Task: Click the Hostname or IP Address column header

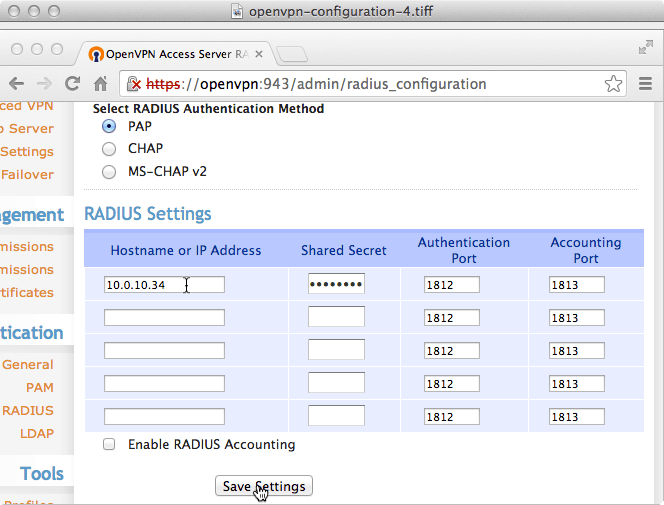Action: [186, 250]
